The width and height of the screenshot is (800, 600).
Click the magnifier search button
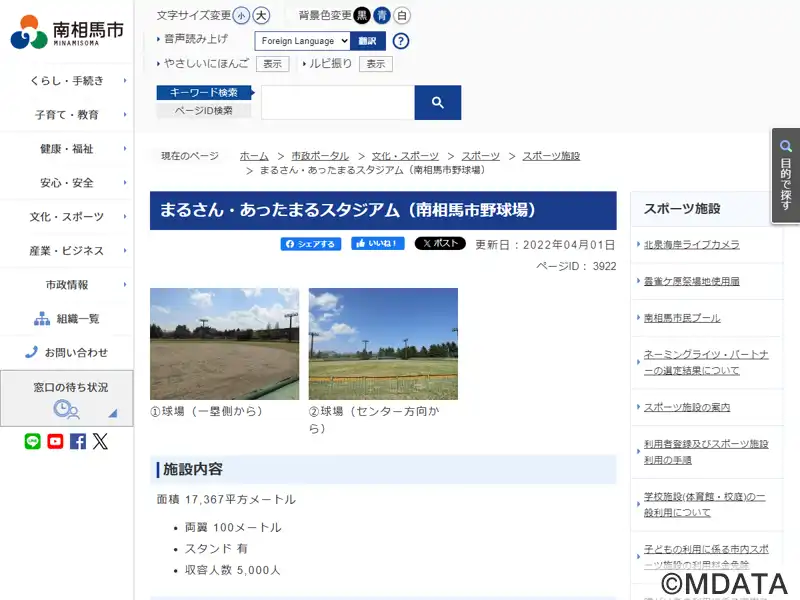click(x=437, y=102)
